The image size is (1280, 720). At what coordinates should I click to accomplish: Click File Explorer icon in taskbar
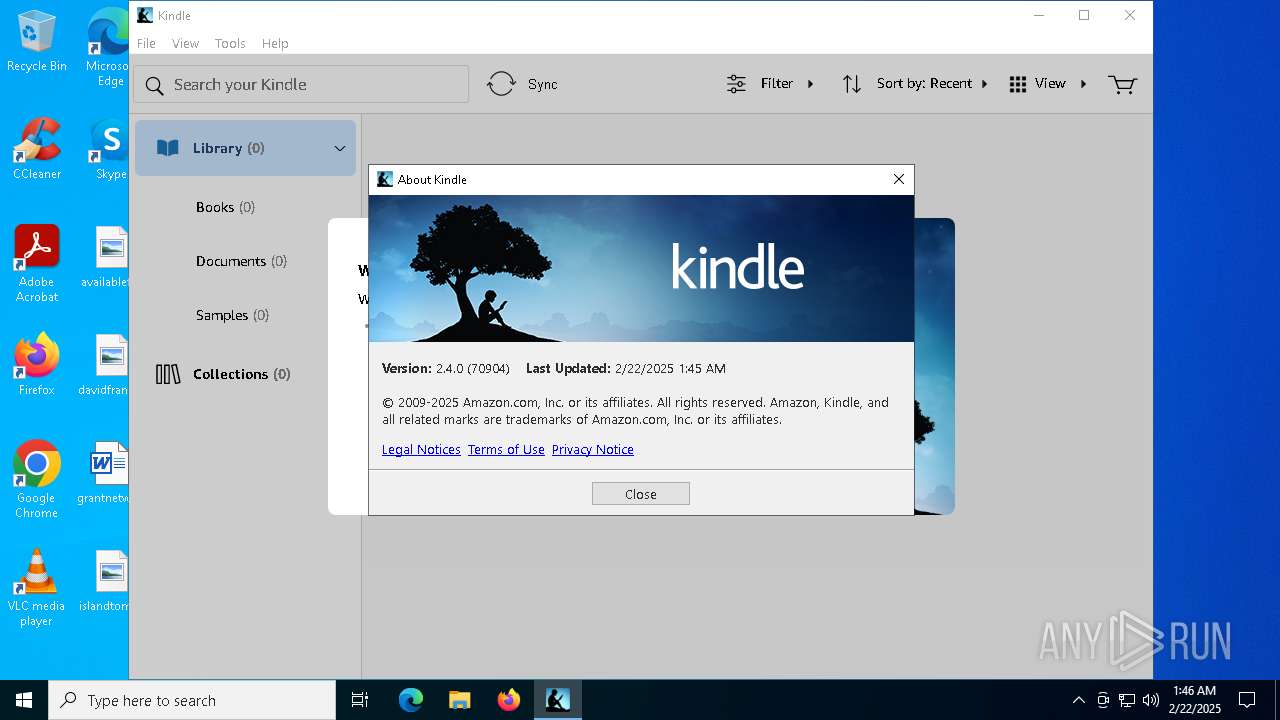click(459, 700)
